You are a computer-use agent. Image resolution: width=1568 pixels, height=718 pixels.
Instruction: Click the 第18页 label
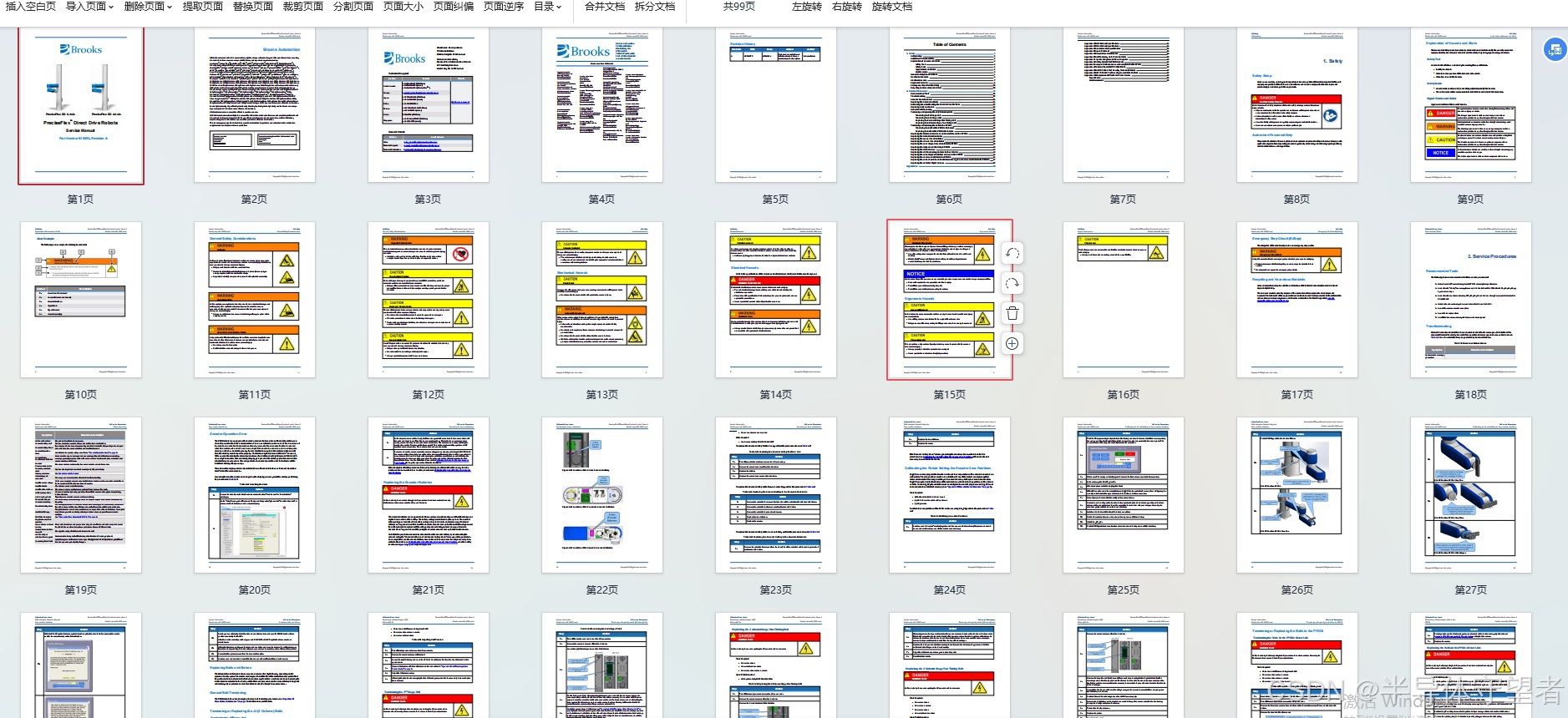pyautogui.click(x=1471, y=395)
